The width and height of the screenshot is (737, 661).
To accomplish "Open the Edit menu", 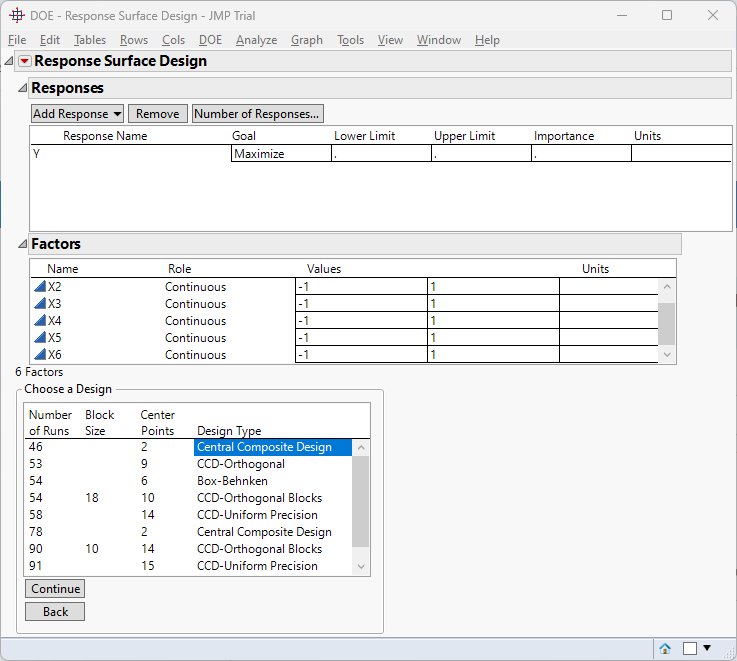I will (49, 40).
